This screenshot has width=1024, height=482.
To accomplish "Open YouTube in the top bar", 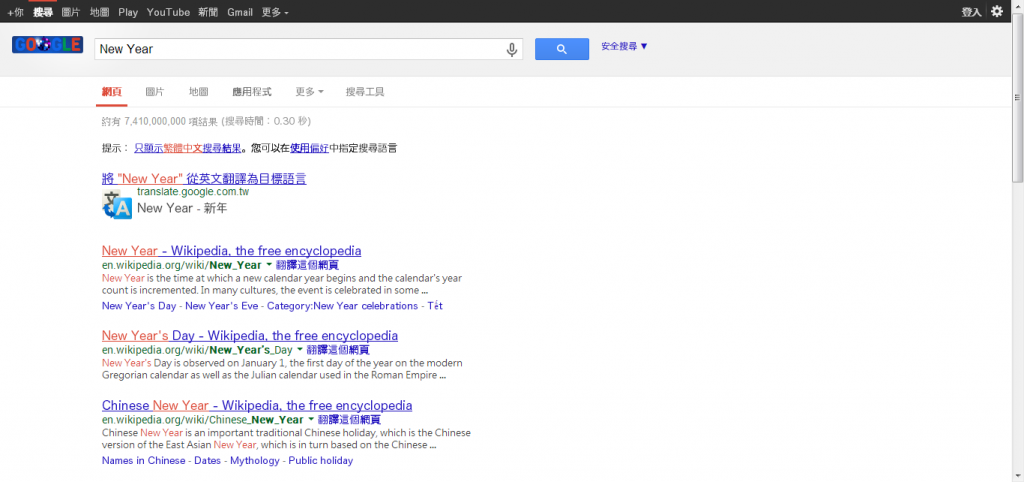I will point(168,12).
